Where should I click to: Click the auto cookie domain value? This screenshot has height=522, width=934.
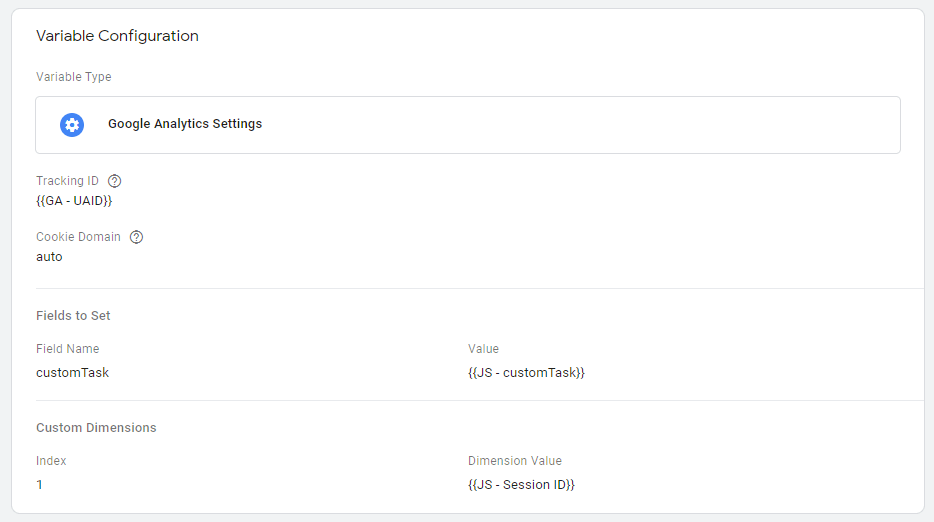pyautogui.click(x=49, y=257)
